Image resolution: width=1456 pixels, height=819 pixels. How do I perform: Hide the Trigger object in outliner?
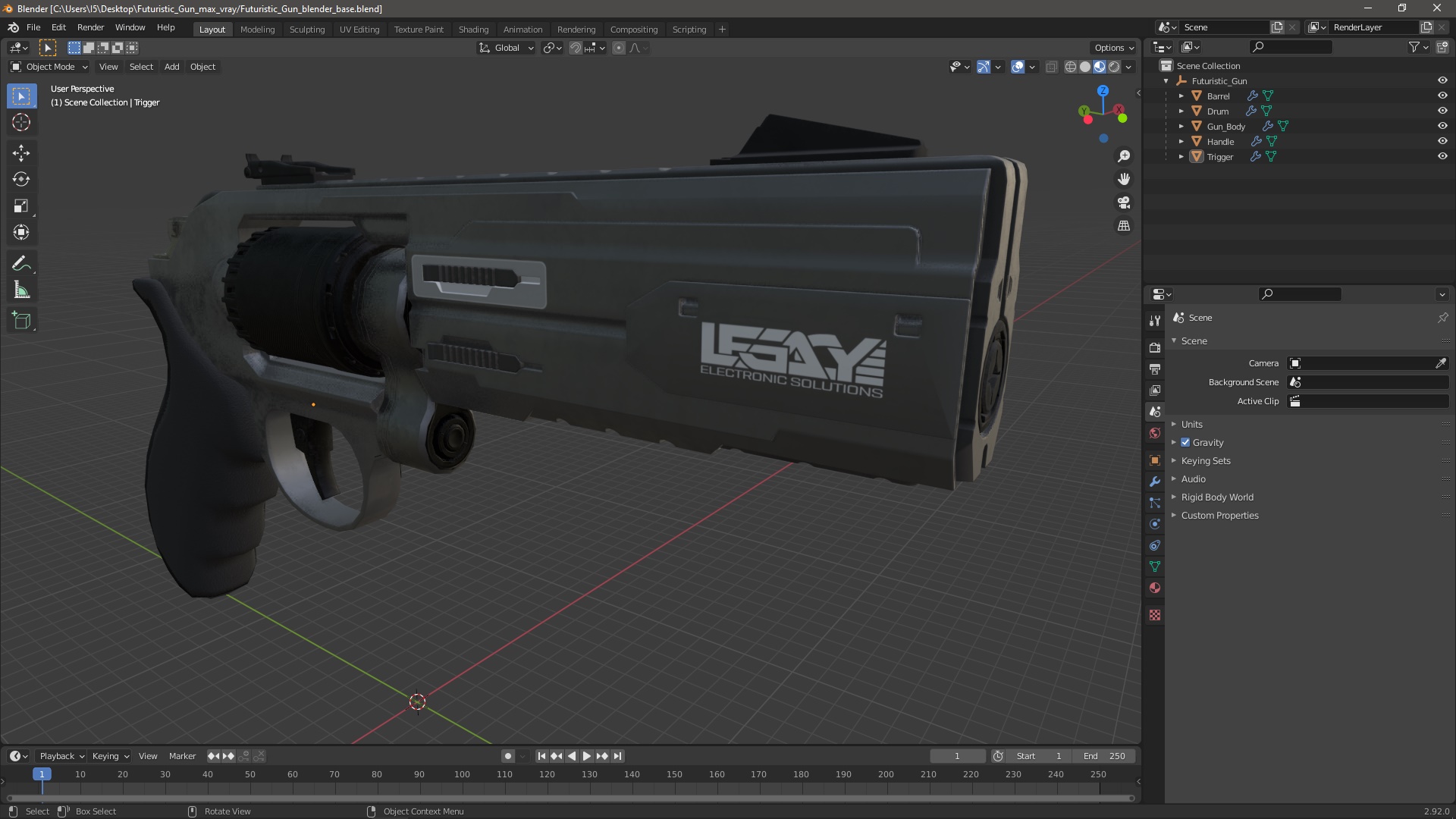(1442, 156)
